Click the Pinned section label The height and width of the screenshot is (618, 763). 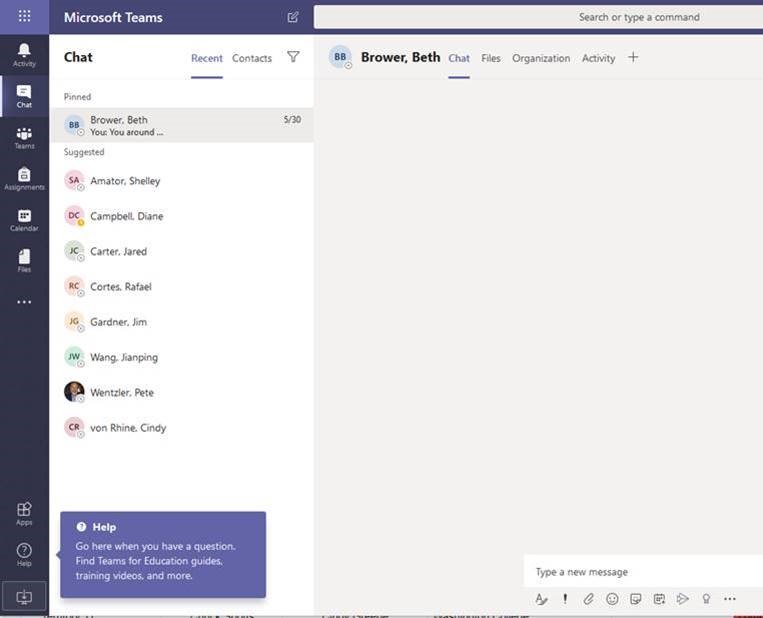pos(77,96)
